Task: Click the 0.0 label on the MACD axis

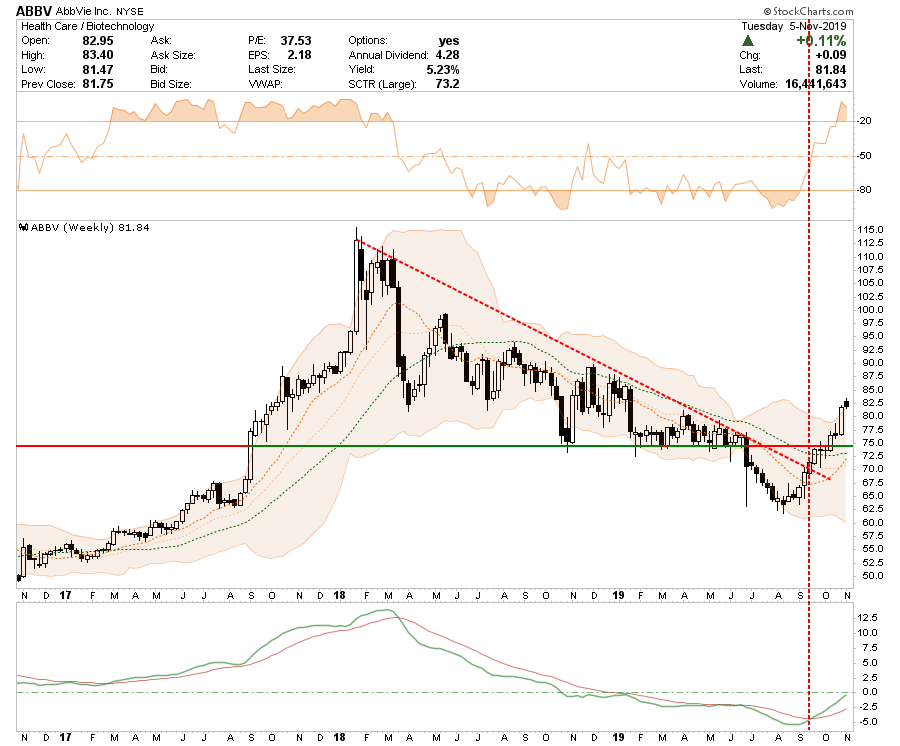Action: pyautogui.click(x=870, y=692)
